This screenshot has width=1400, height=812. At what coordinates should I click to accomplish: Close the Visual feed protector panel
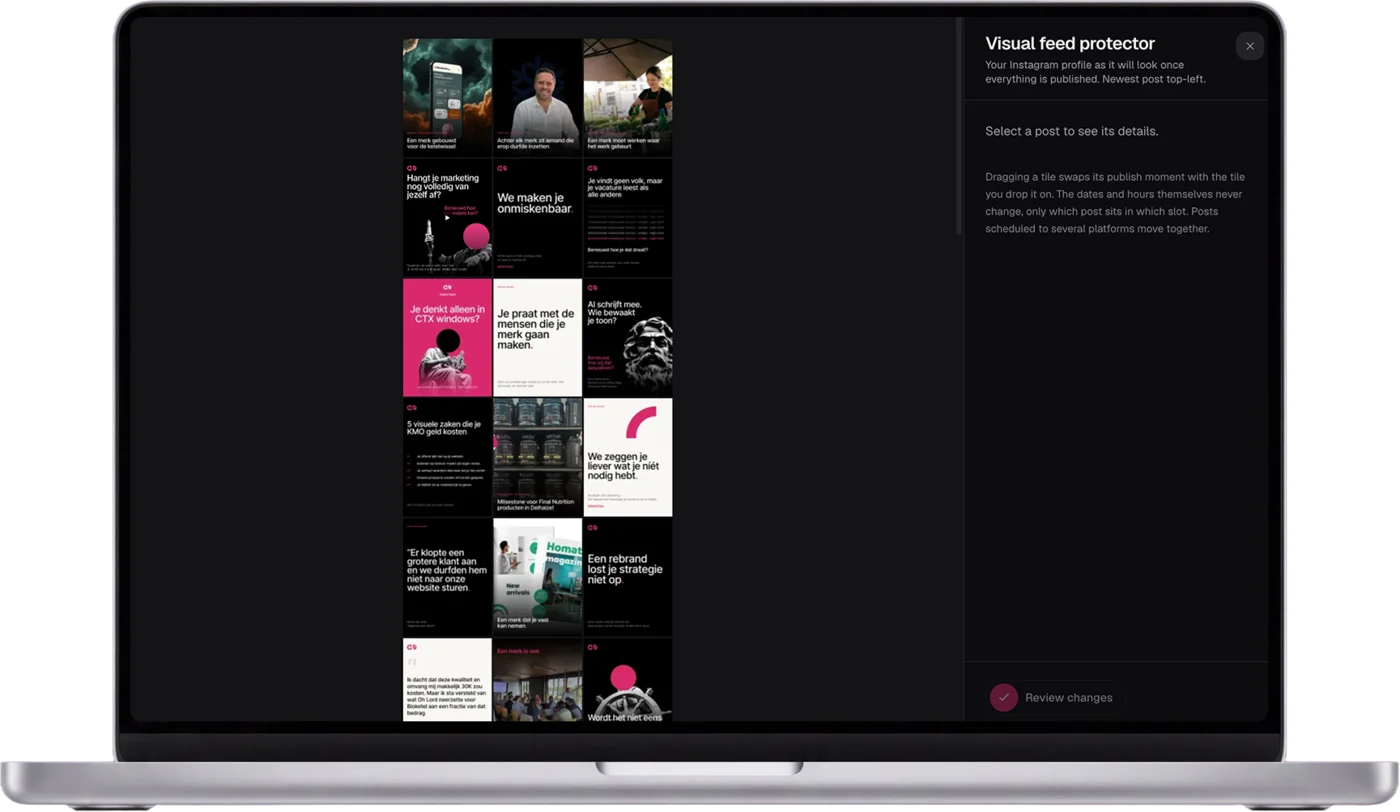point(1249,46)
